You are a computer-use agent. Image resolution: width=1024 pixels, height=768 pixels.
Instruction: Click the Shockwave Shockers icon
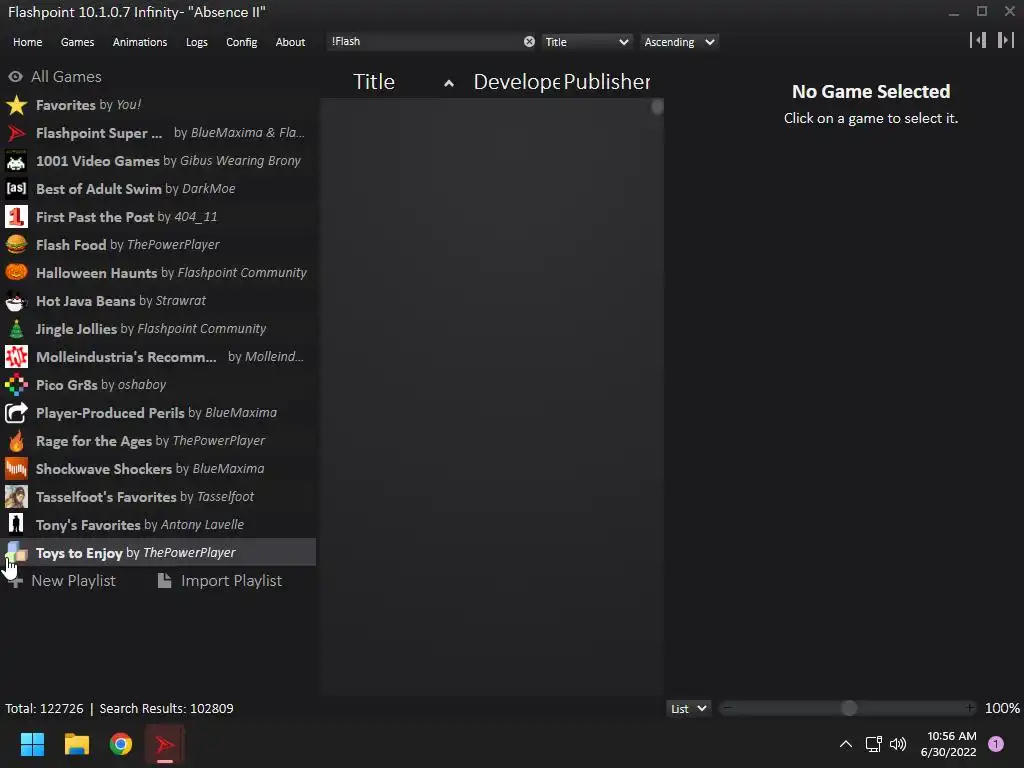16,469
